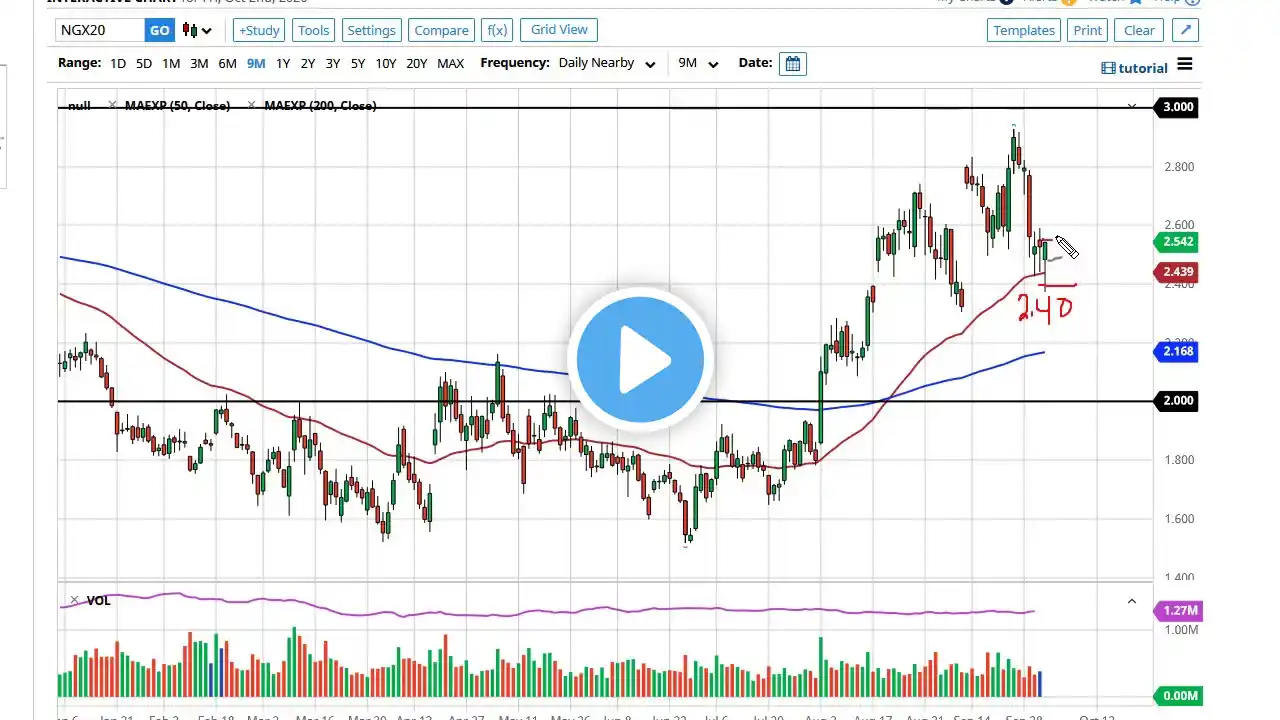This screenshot has height=720, width=1280.
Task: Click the 2.168 blue moving average label
Action: (x=1176, y=351)
